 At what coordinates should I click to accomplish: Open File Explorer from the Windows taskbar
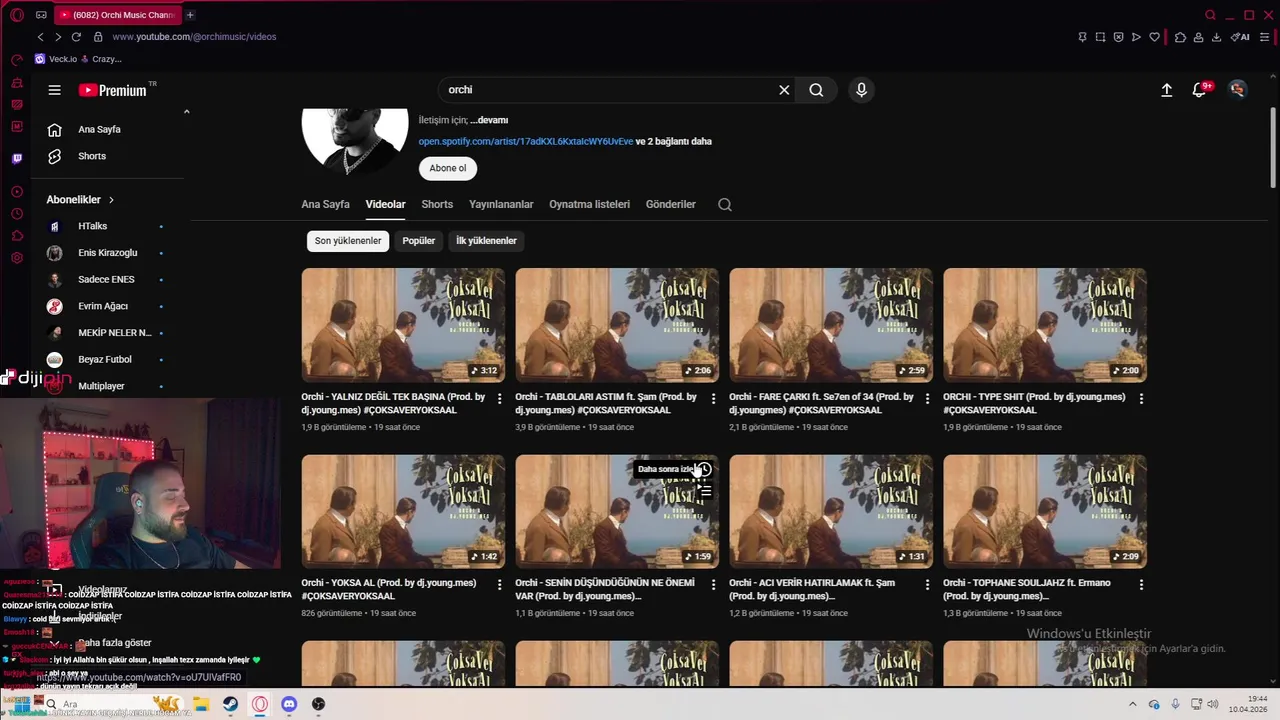pyautogui.click(x=201, y=704)
